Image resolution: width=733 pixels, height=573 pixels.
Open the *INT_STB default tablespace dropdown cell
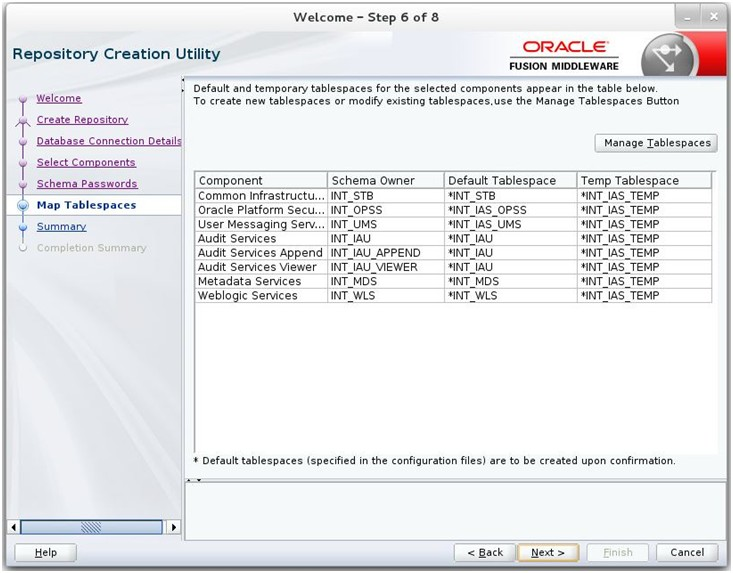click(510, 196)
